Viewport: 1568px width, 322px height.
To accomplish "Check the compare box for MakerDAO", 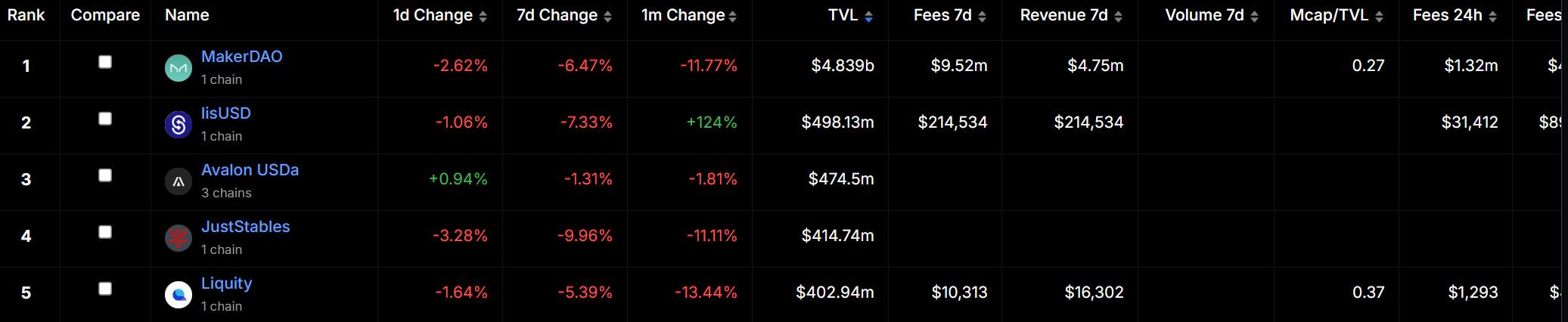I will click(x=105, y=62).
